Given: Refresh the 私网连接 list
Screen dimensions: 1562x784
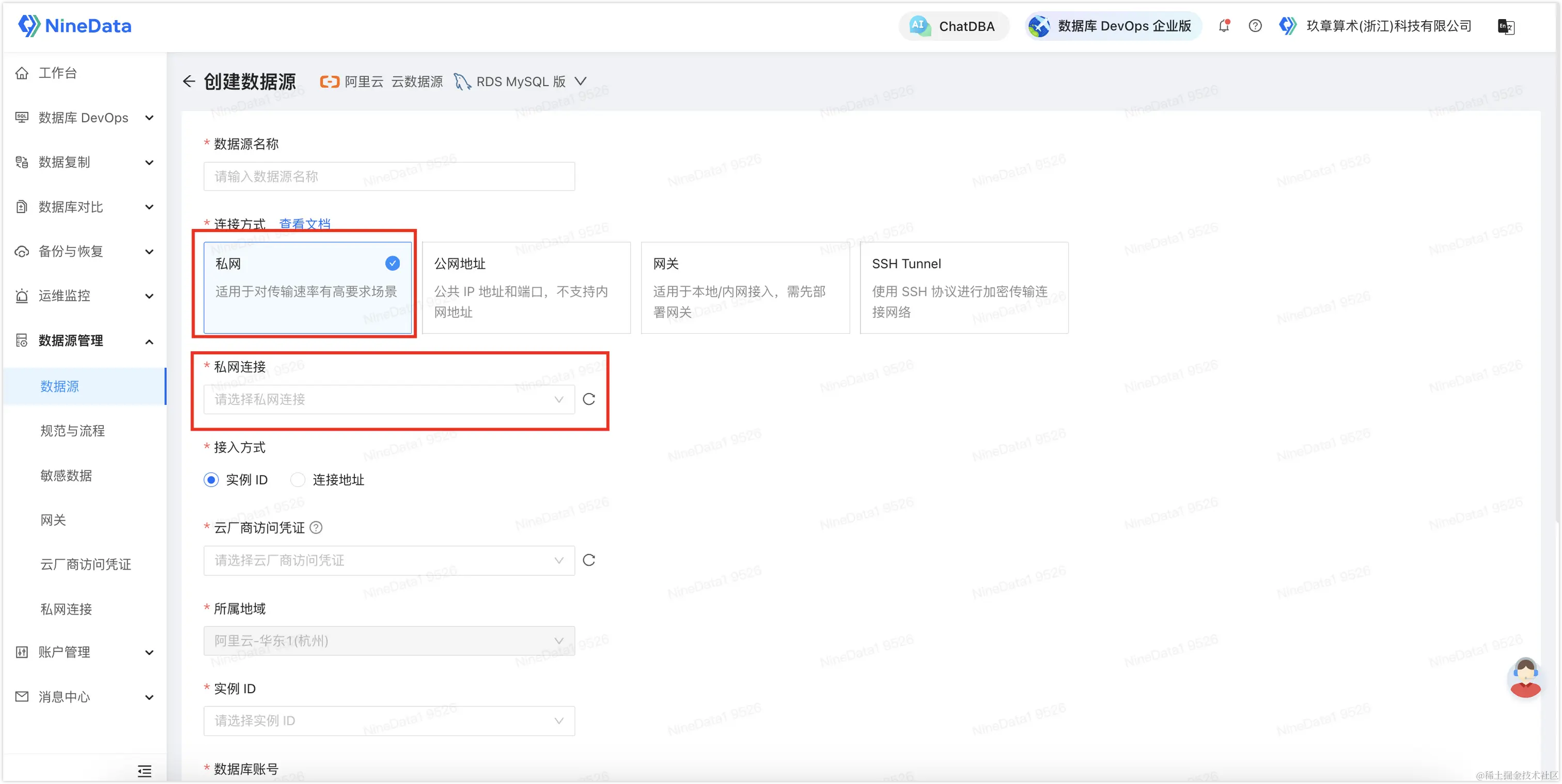Looking at the screenshot, I should click(589, 399).
